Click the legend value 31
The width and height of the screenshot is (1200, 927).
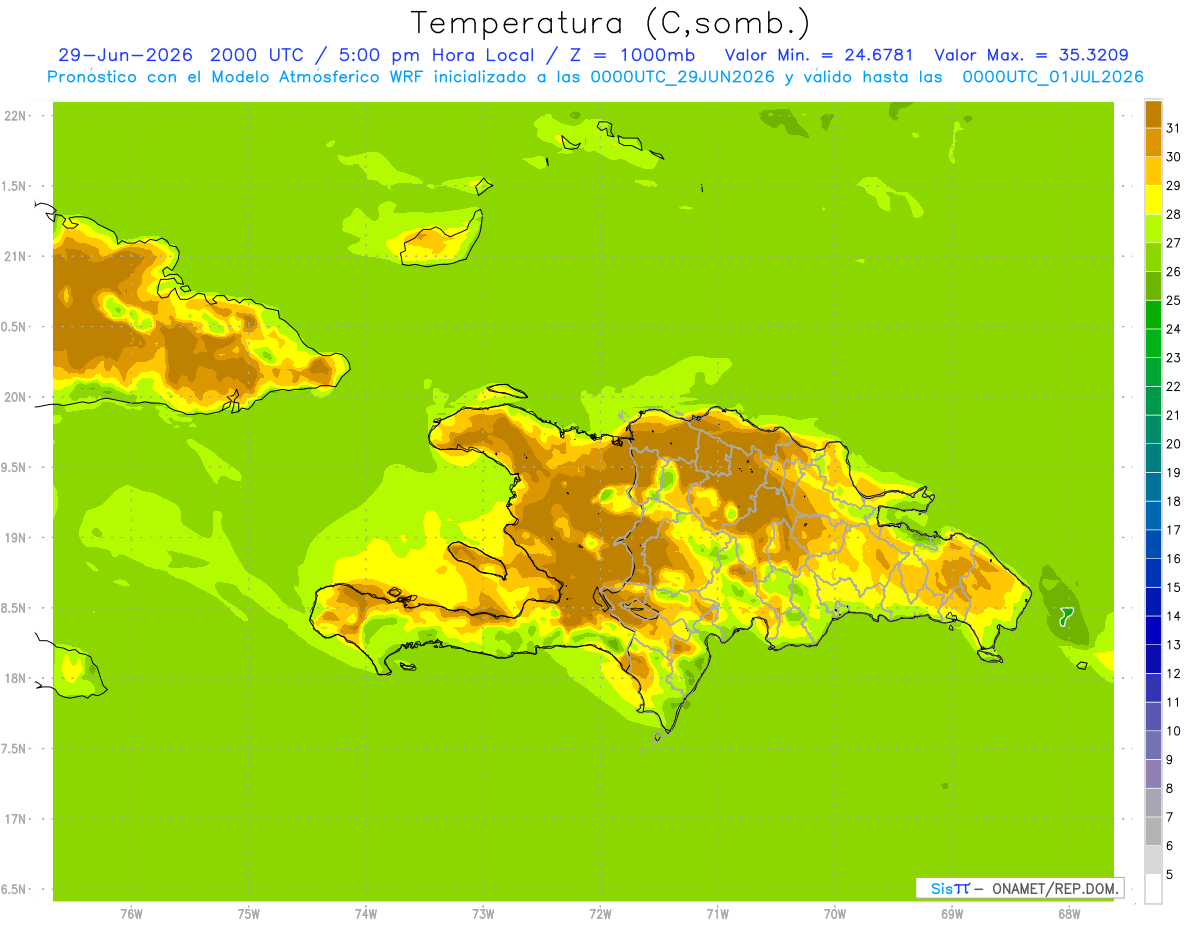point(1173,128)
